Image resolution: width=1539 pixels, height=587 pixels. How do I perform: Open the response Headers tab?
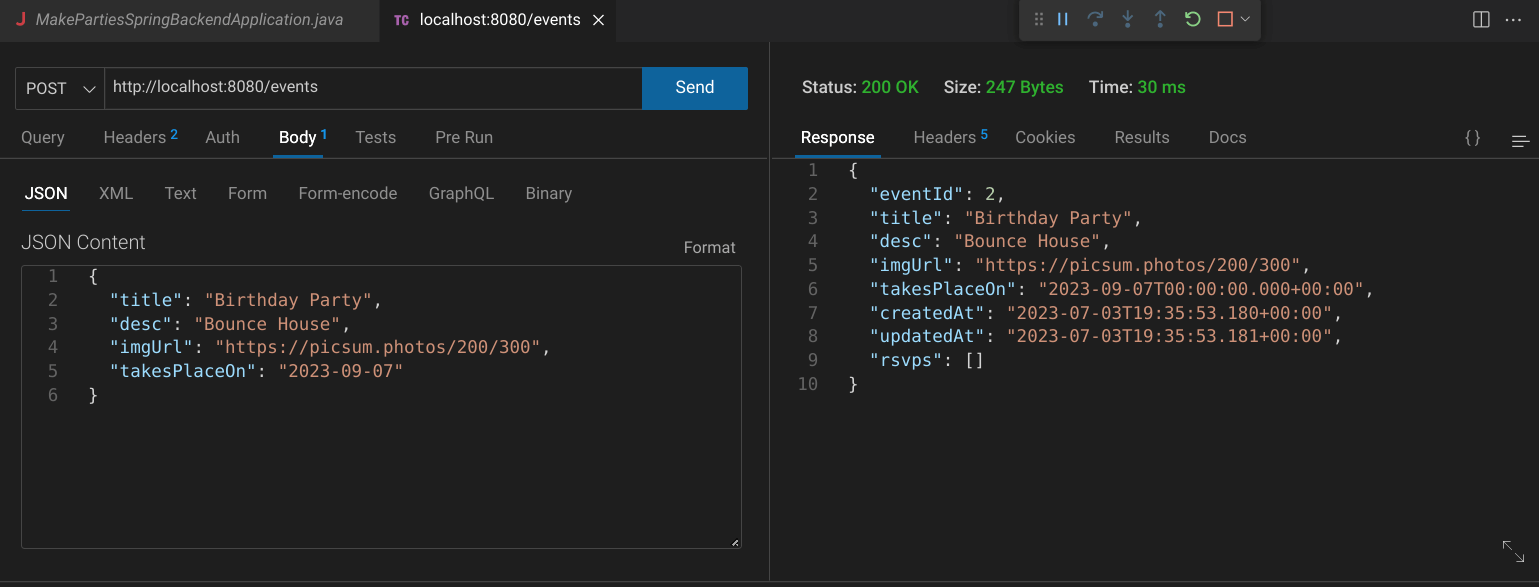click(950, 137)
